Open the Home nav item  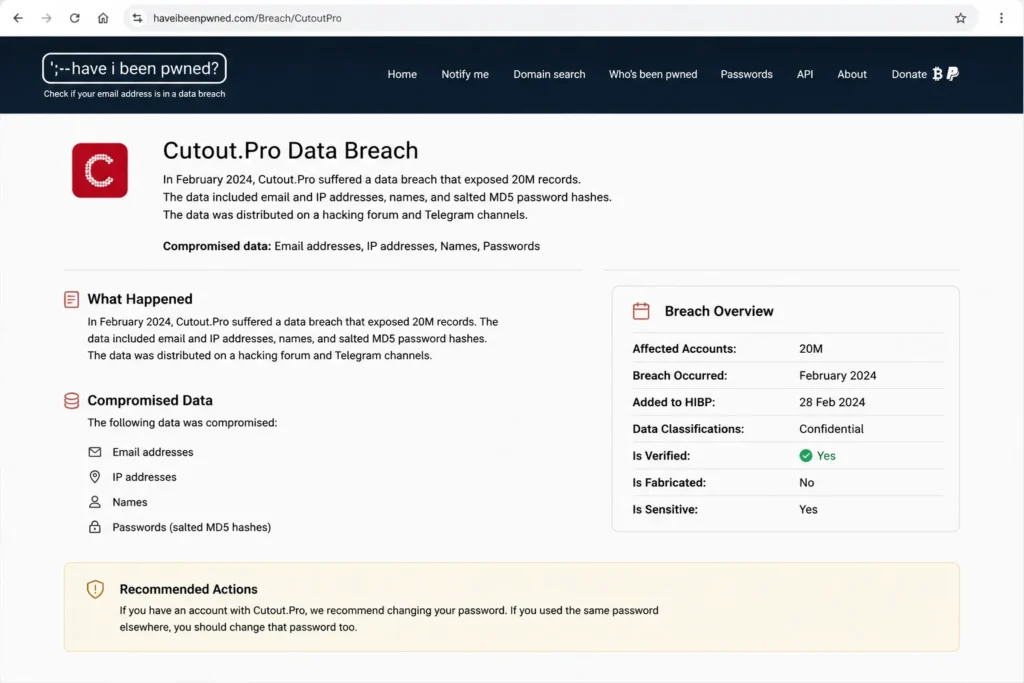point(402,74)
